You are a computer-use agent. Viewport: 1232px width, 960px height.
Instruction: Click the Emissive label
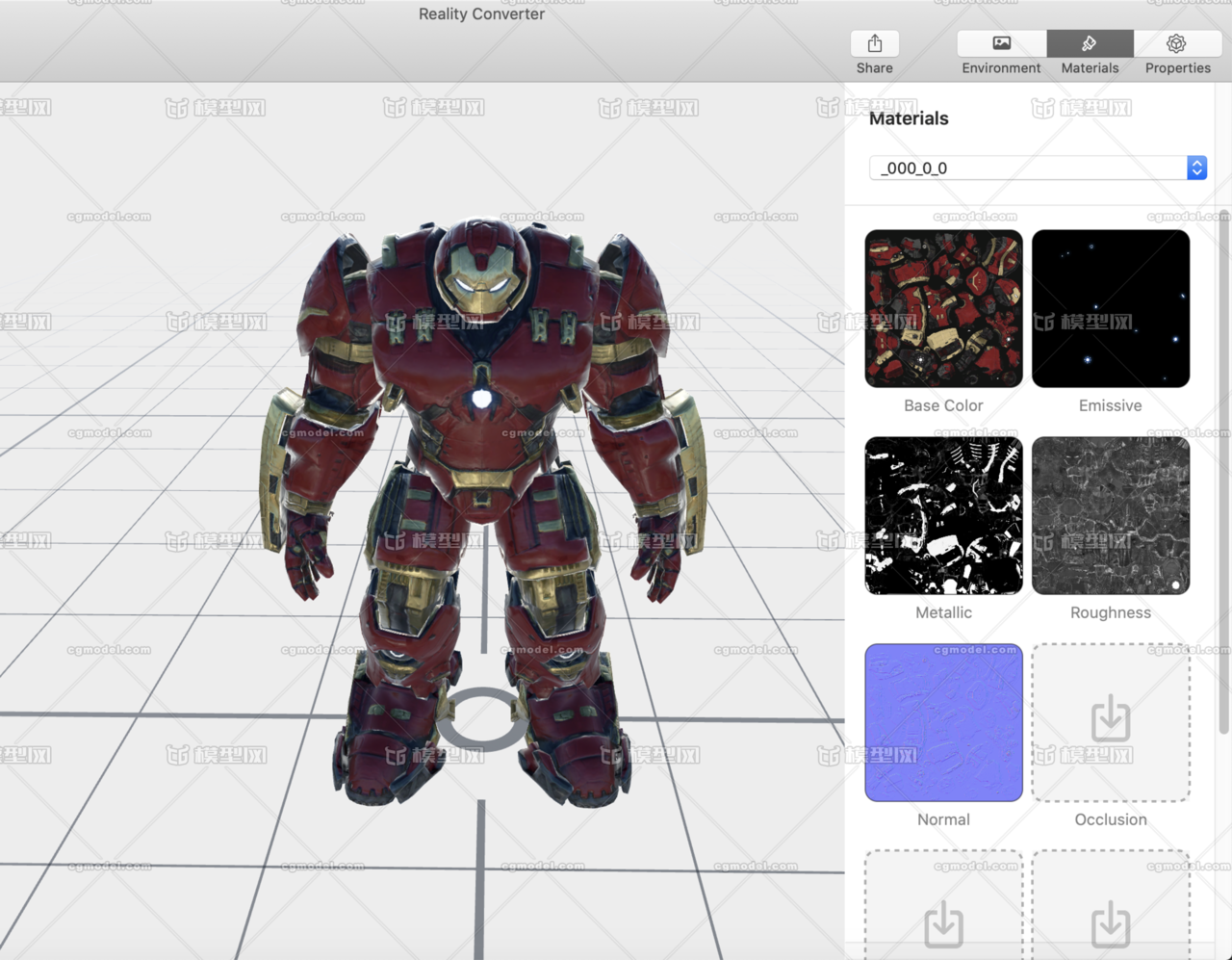(1110, 405)
